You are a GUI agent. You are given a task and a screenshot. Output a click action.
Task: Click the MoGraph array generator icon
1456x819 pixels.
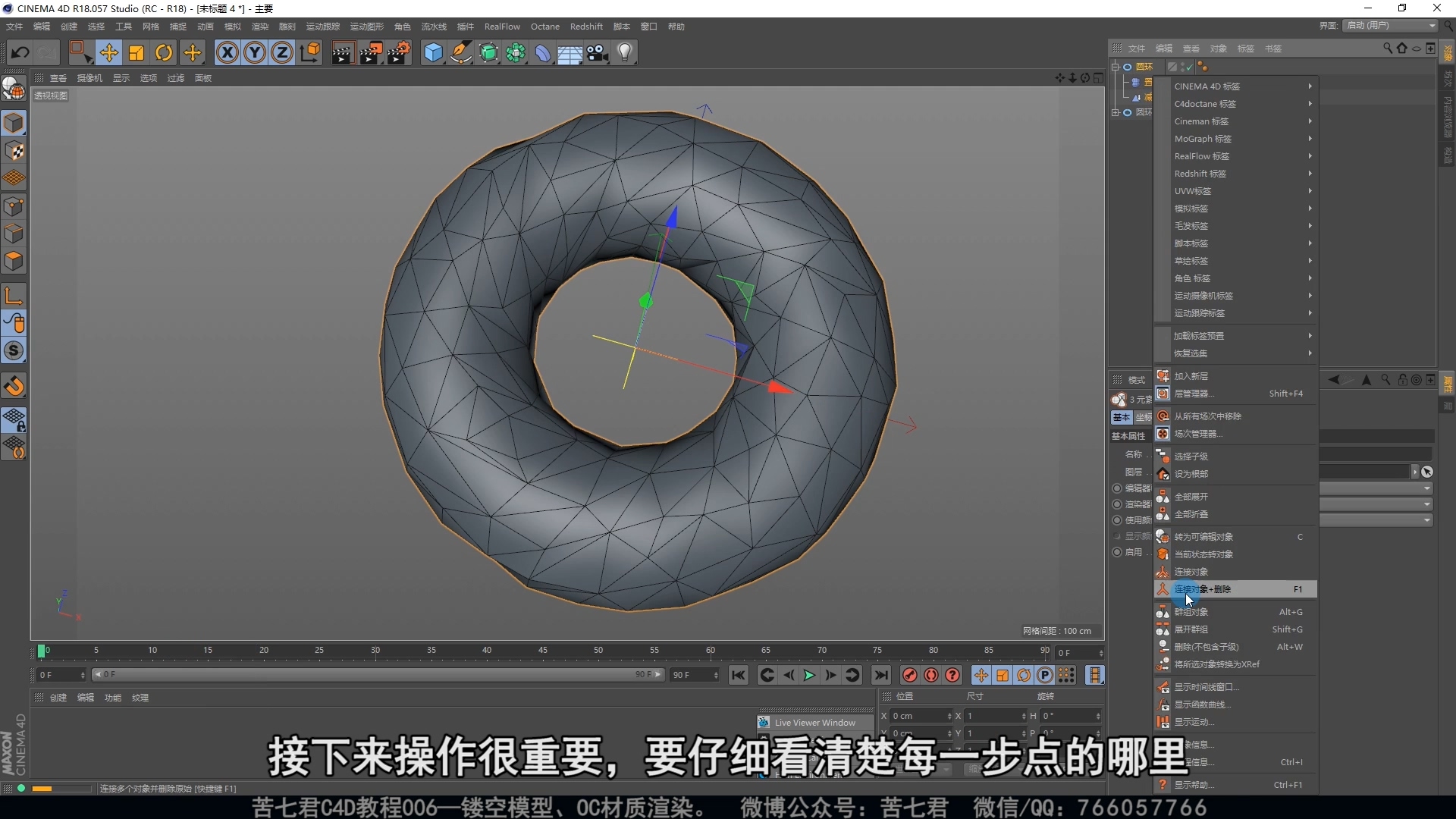(x=516, y=52)
